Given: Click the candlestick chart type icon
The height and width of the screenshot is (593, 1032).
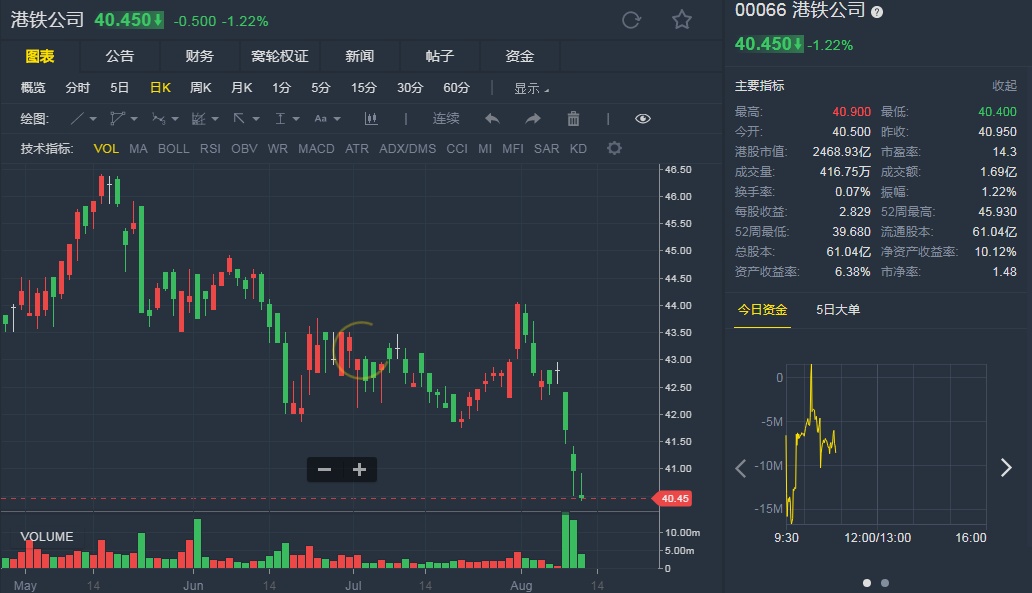Looking at the screenshot, I should [x=371, y=118].
